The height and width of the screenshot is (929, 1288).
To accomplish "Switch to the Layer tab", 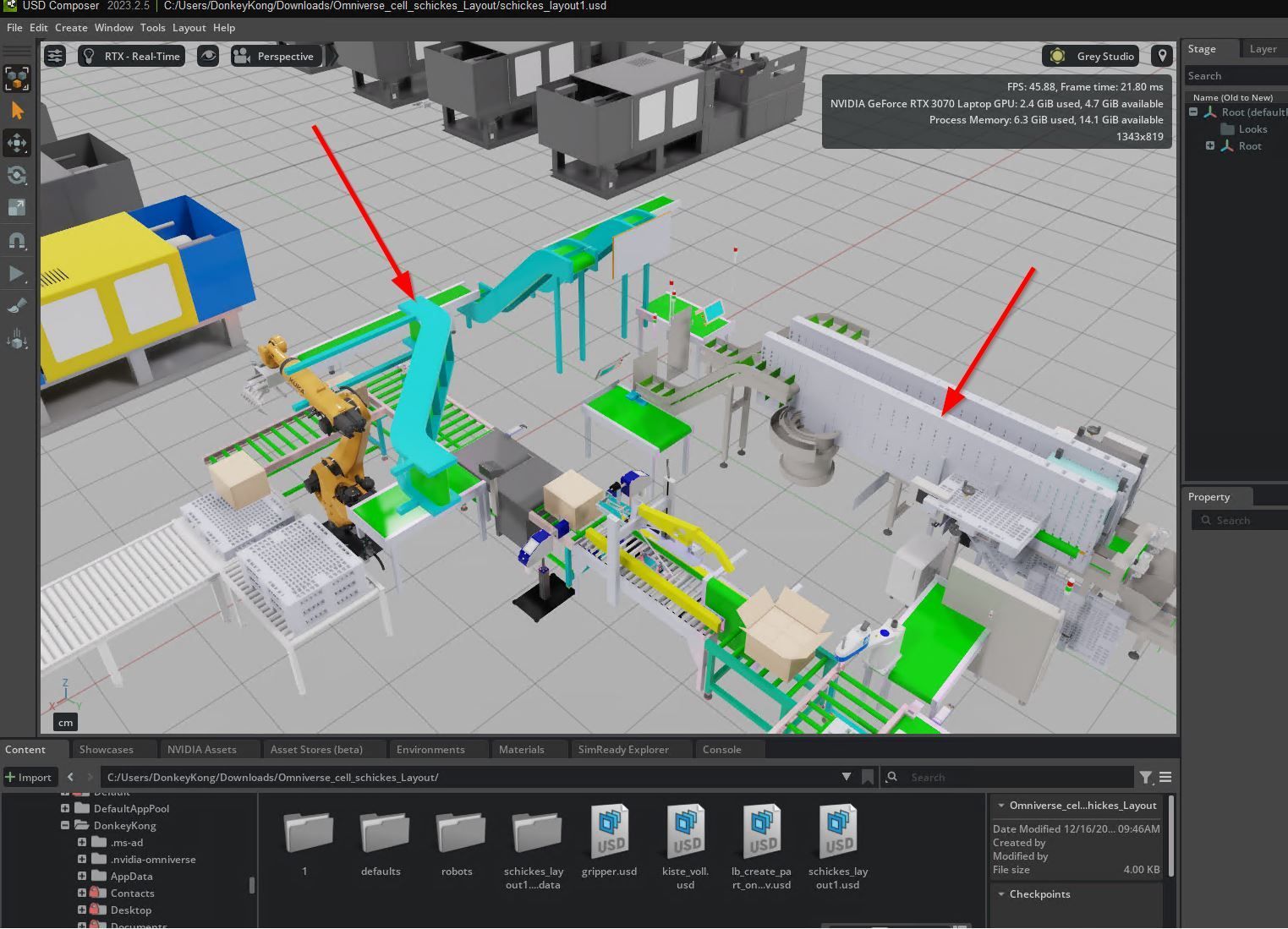I will point(1263,49).
